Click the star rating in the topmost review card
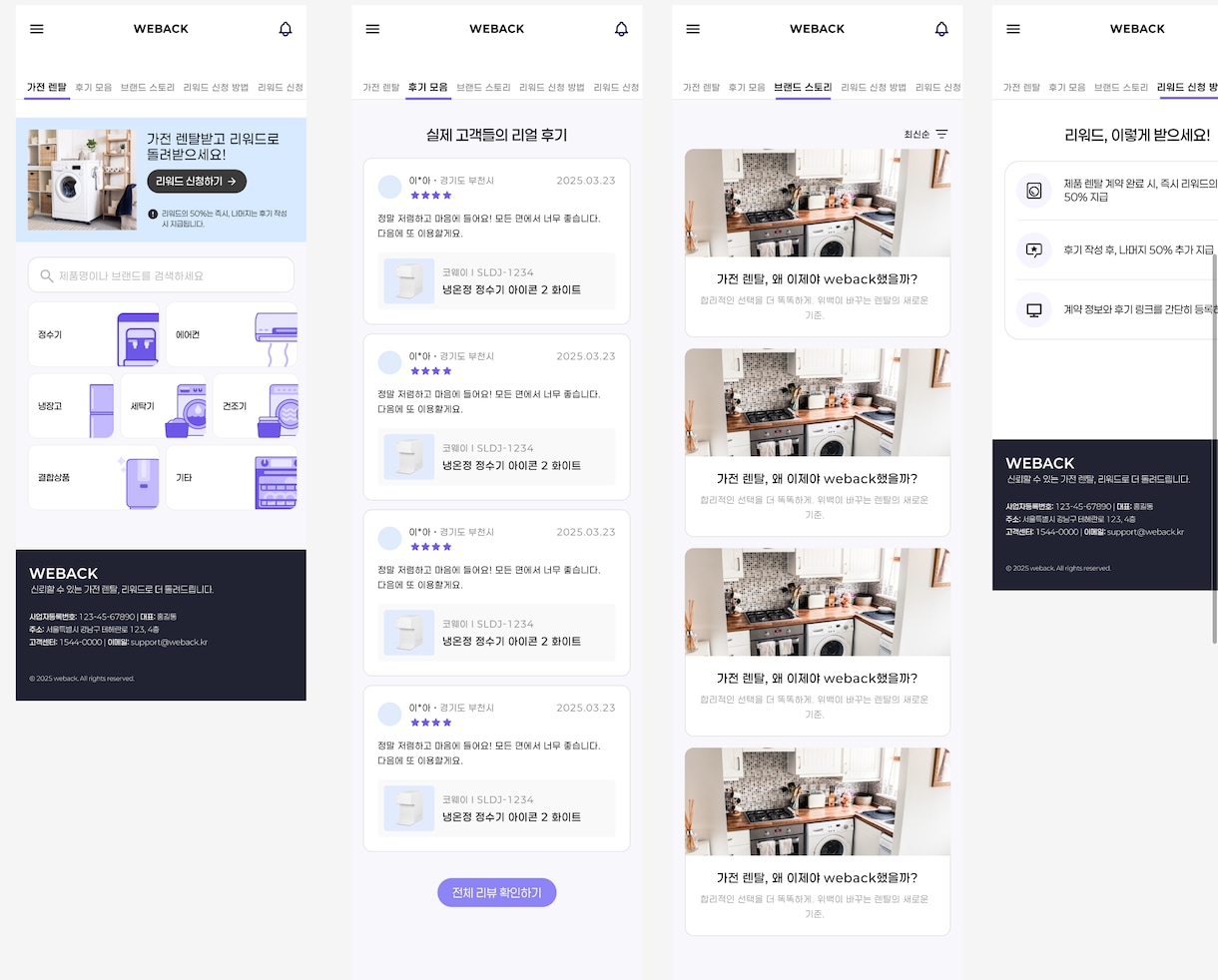The image size is (1218, 980). click(431, 196)
